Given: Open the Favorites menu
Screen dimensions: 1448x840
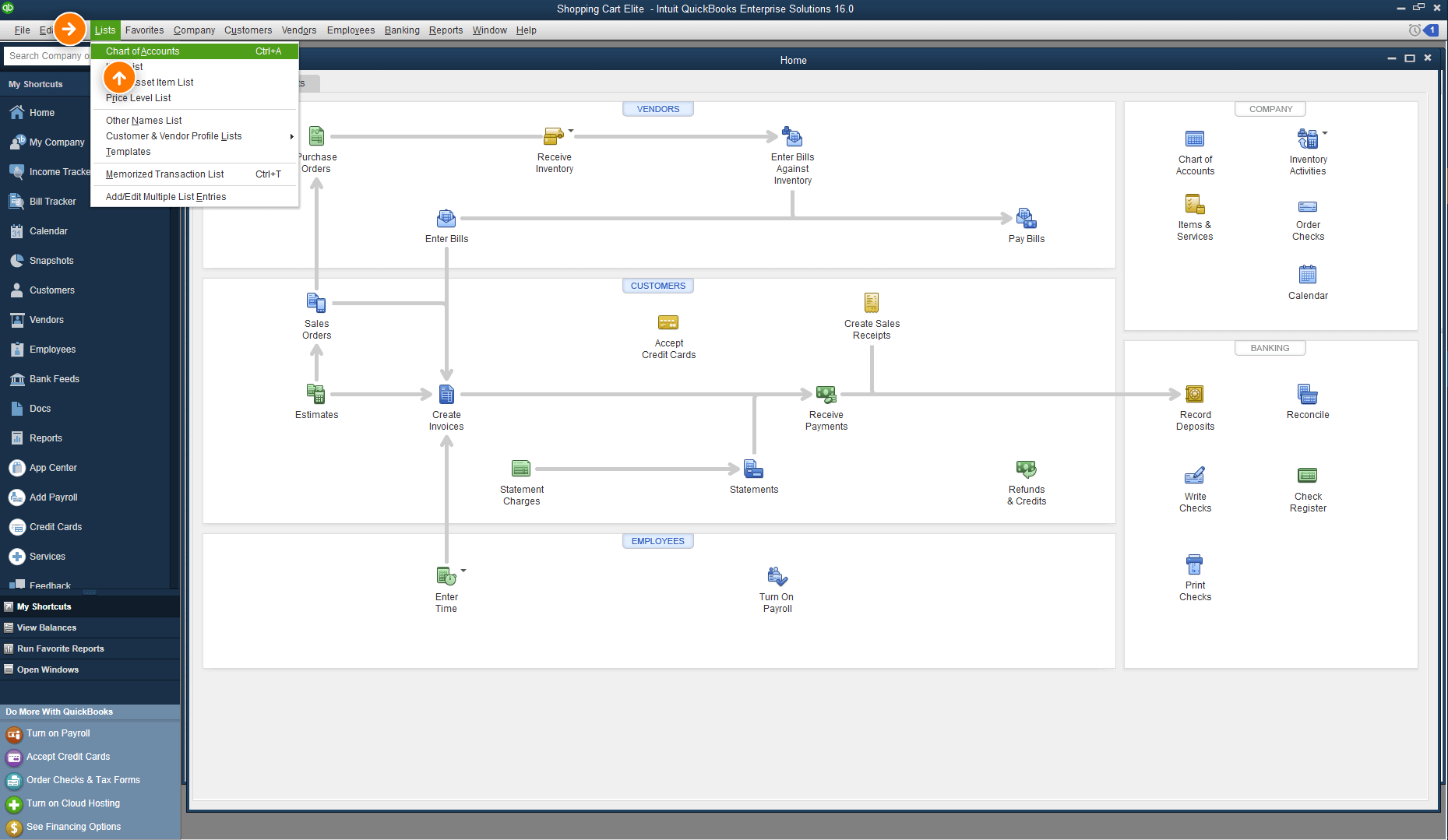Looking at the screenshot, I should pyautogui.click(x=144, y=30).
